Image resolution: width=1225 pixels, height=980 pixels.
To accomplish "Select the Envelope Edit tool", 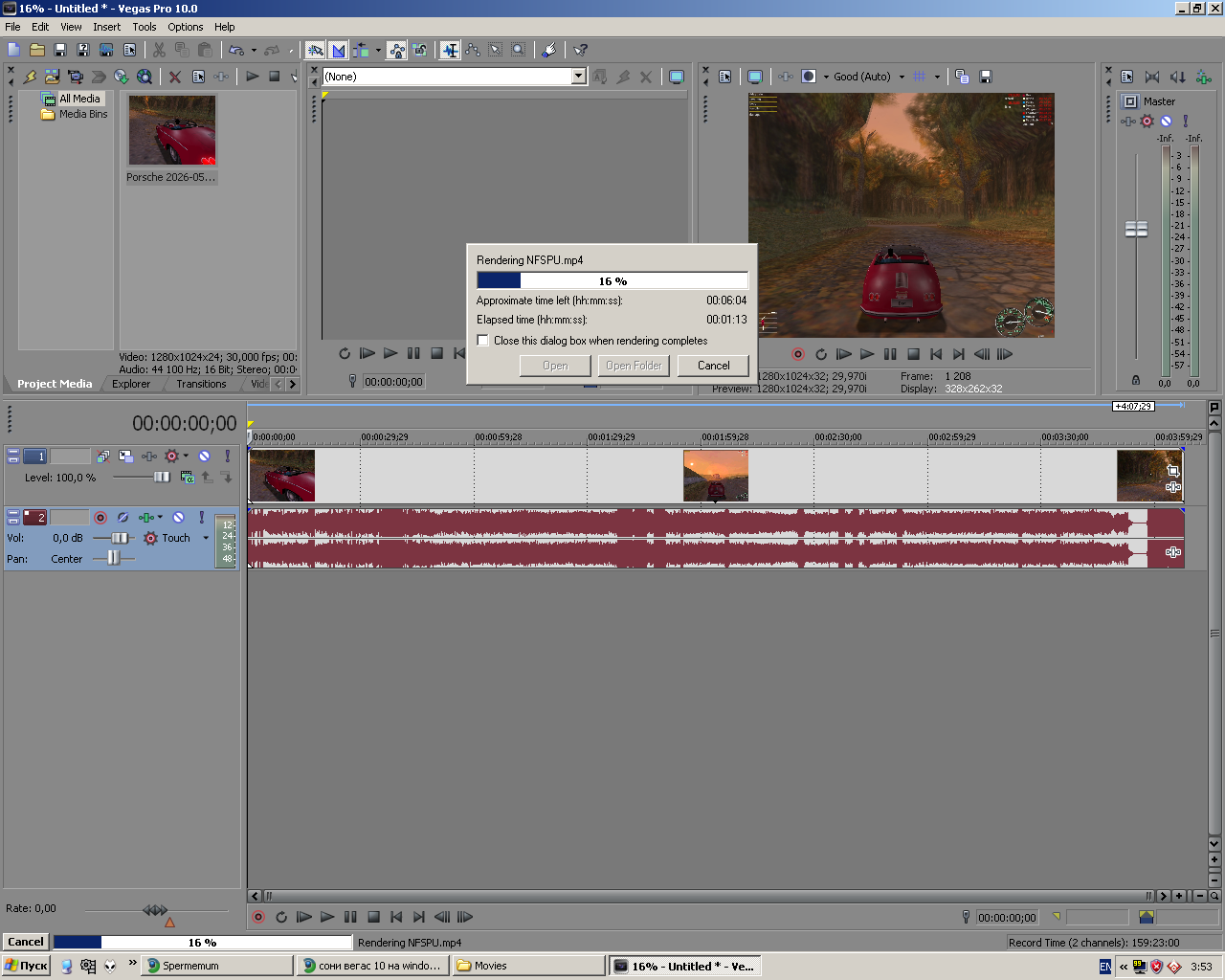I will [473, 50].
